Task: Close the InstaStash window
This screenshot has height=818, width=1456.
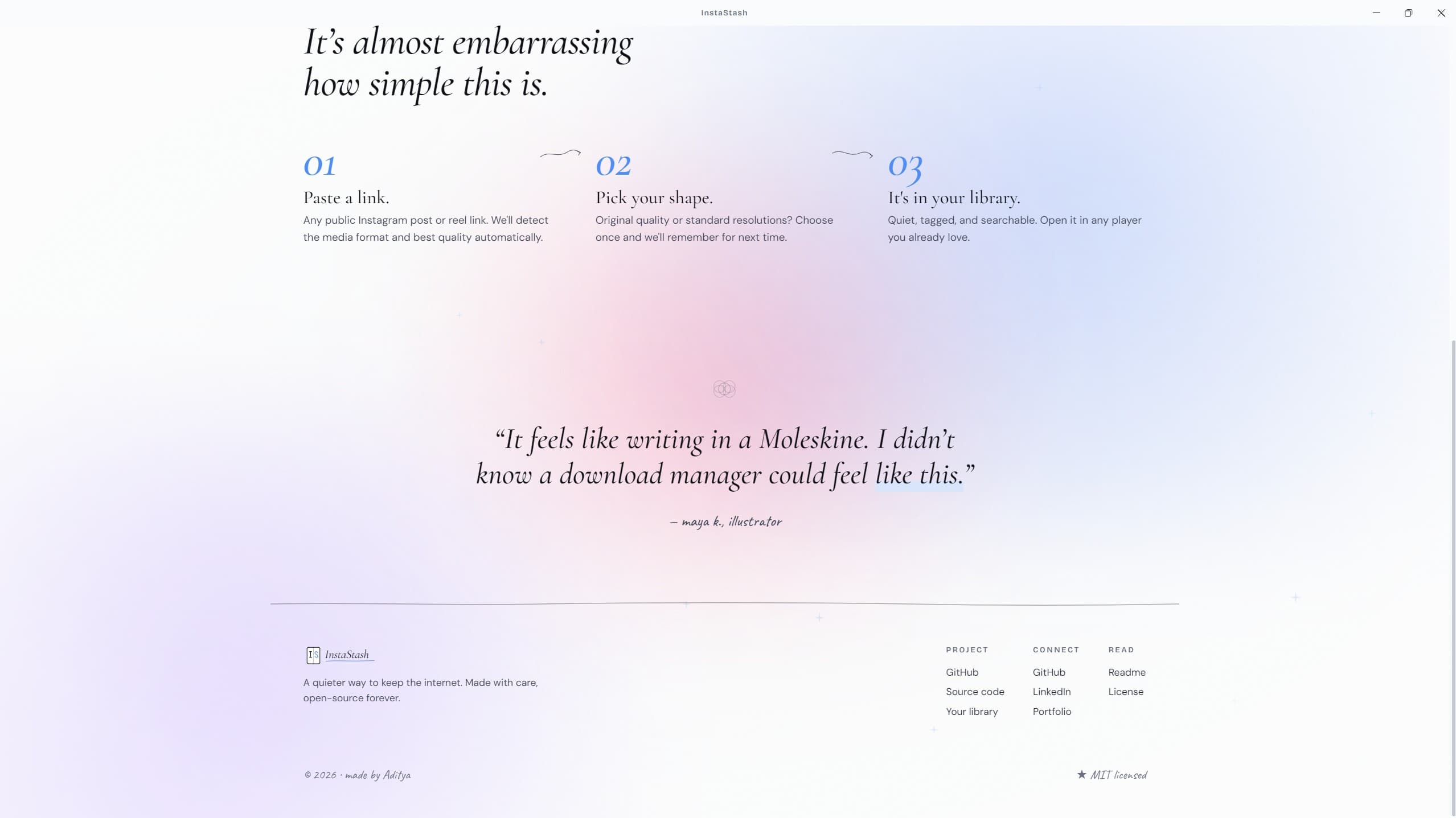Action: [x=1441, y=13]
